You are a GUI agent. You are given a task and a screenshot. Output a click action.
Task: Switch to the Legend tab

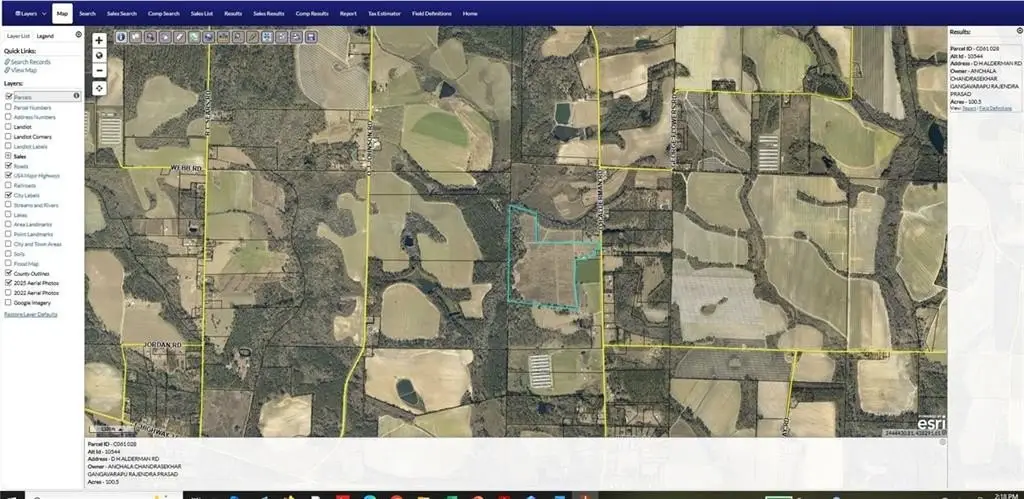[x=46, y=35]
